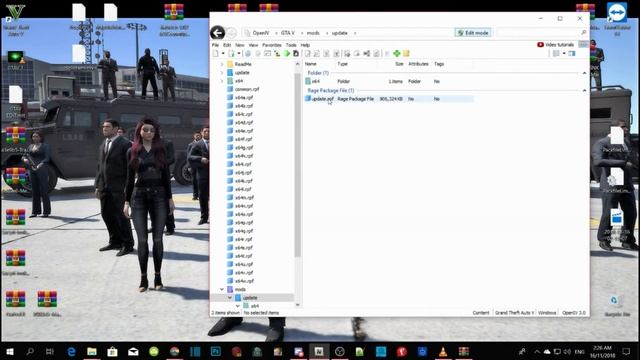Click the tree panel vertical scrollbar
This screenshot has width=640, height=360.
[x=298, y=165]
